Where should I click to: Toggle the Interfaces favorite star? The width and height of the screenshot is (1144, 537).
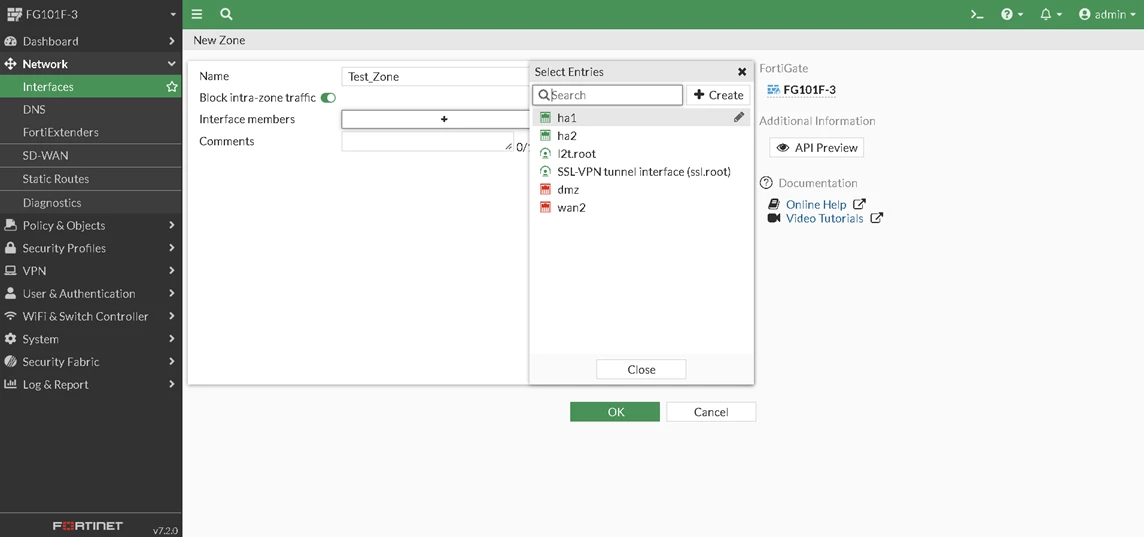(171, 87)
